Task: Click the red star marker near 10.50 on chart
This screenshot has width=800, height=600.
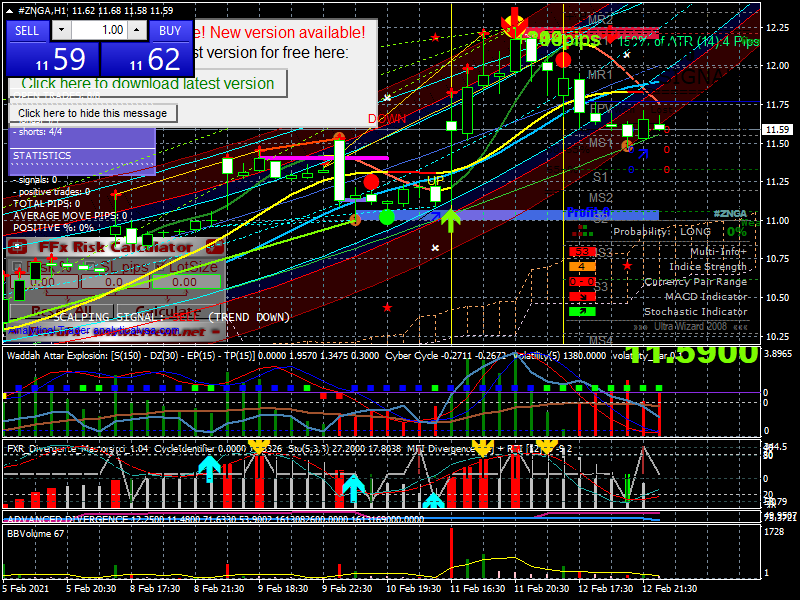Action: click(x=387, y=307)
